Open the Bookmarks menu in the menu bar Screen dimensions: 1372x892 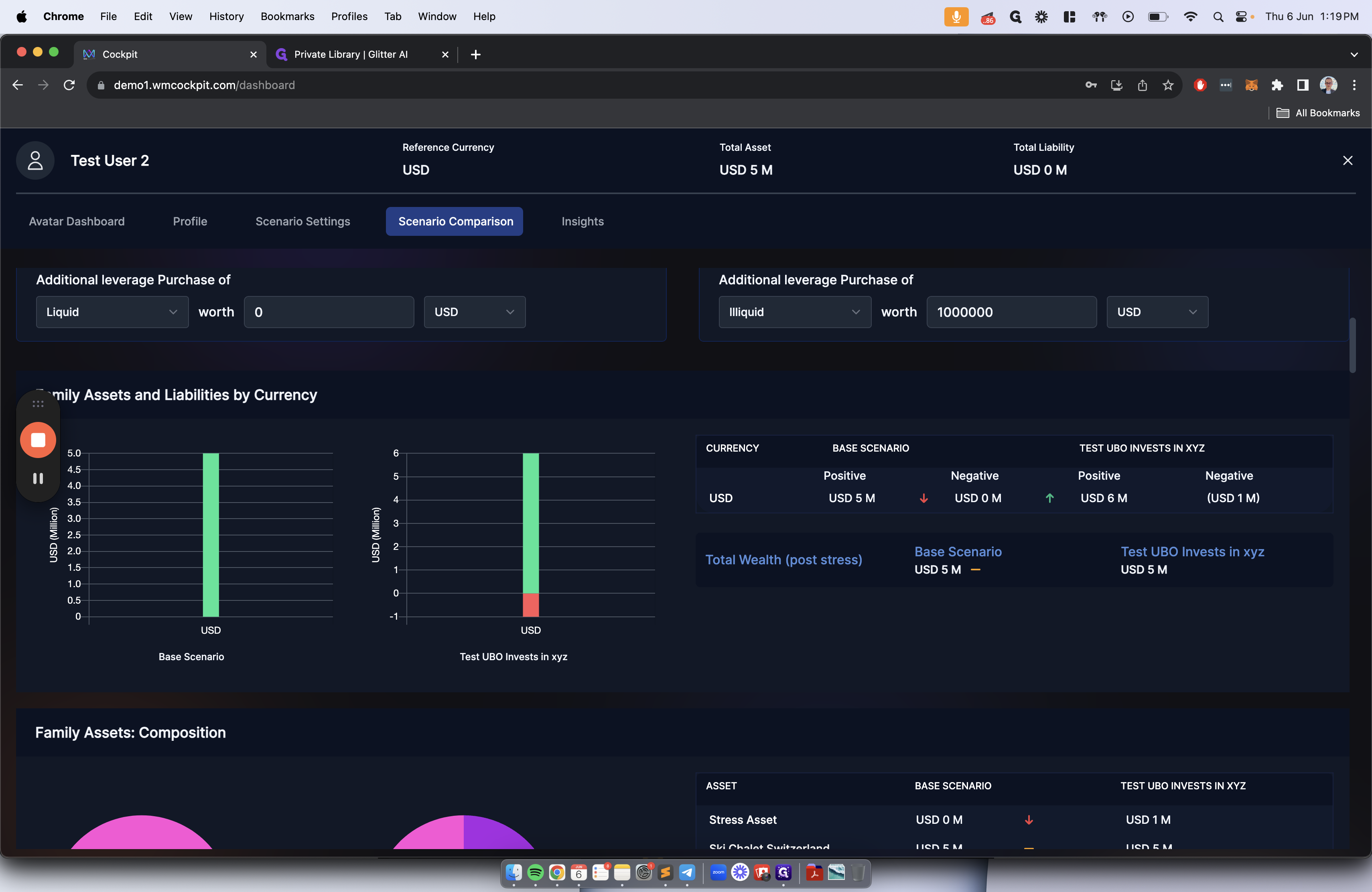(287, 17)
